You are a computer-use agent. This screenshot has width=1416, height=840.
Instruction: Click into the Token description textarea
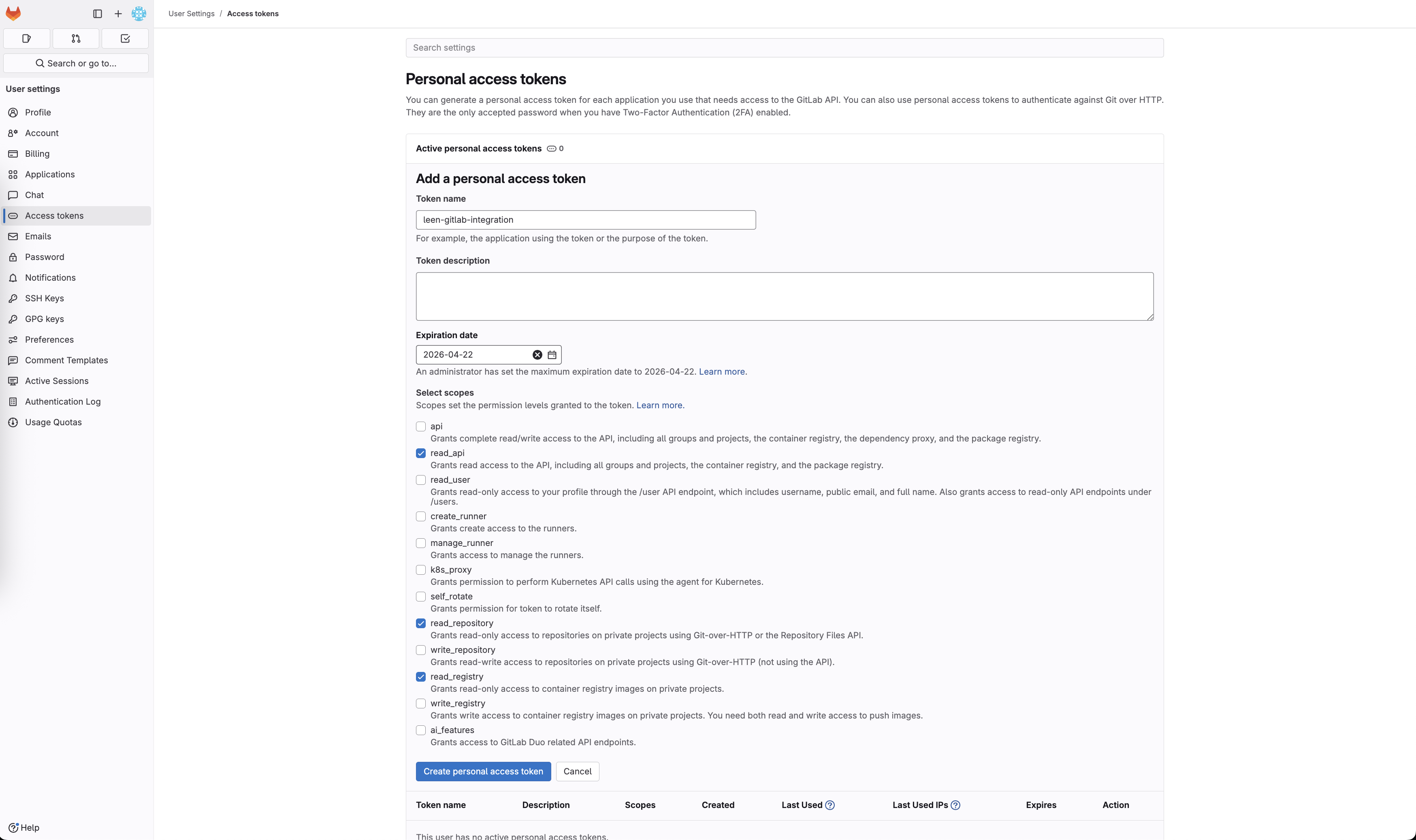click(x=784, y=296)
